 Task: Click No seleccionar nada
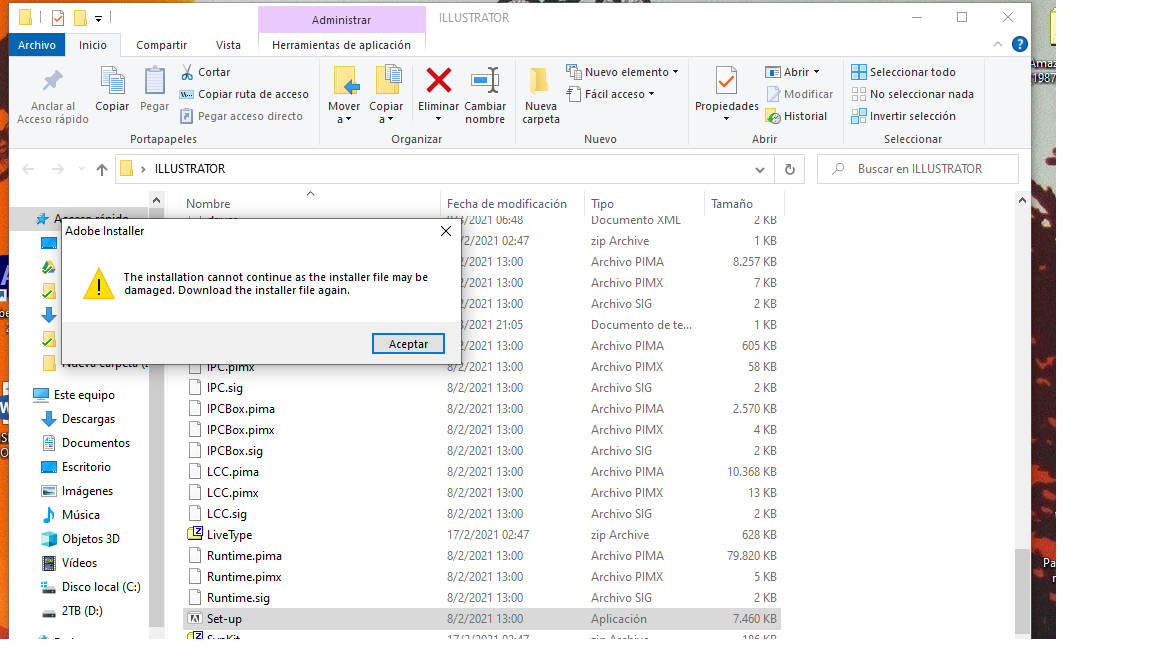pos(912,94)
